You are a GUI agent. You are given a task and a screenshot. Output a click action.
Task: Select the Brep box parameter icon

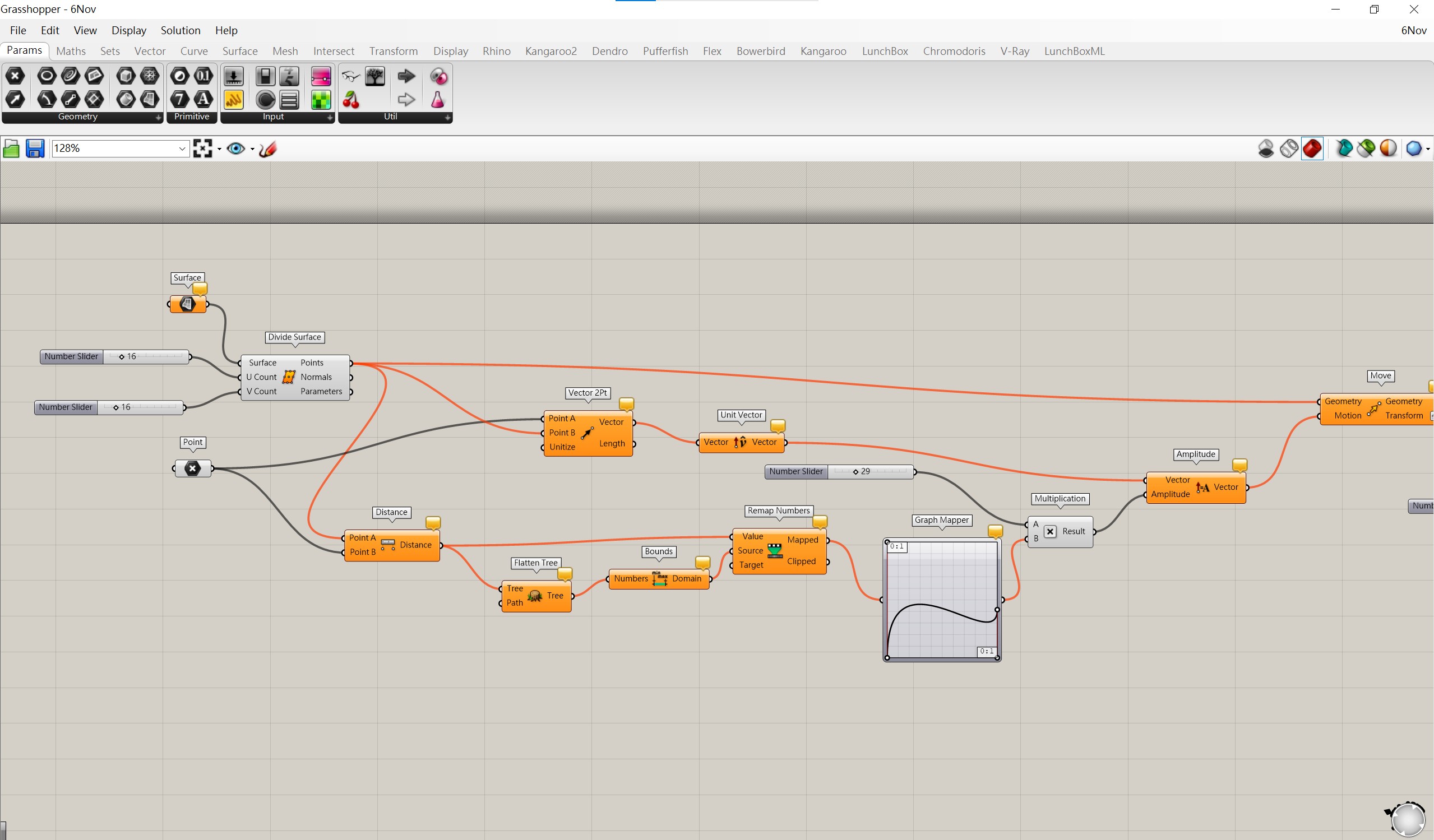(x=126, y=76)
